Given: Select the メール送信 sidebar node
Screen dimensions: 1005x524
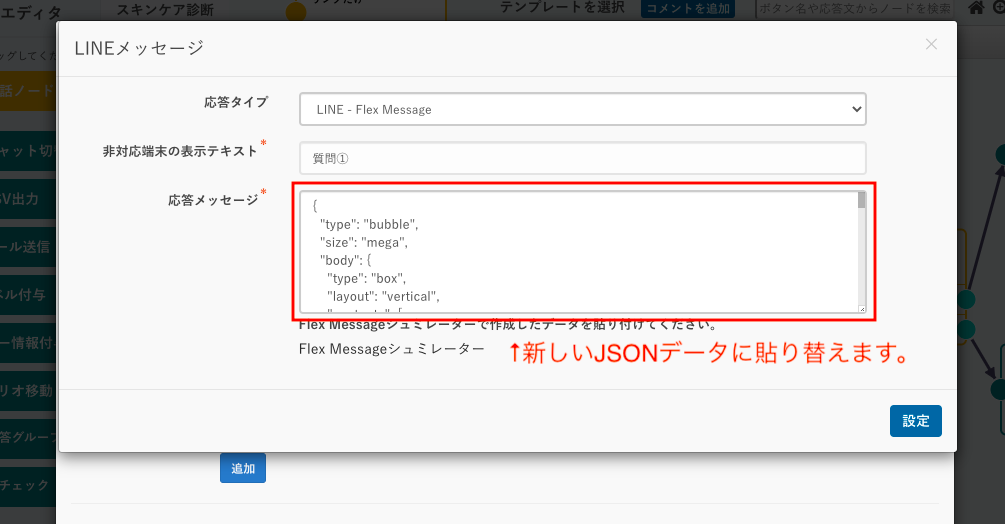Looking at the screenshot, I should [x=28, y=246].
